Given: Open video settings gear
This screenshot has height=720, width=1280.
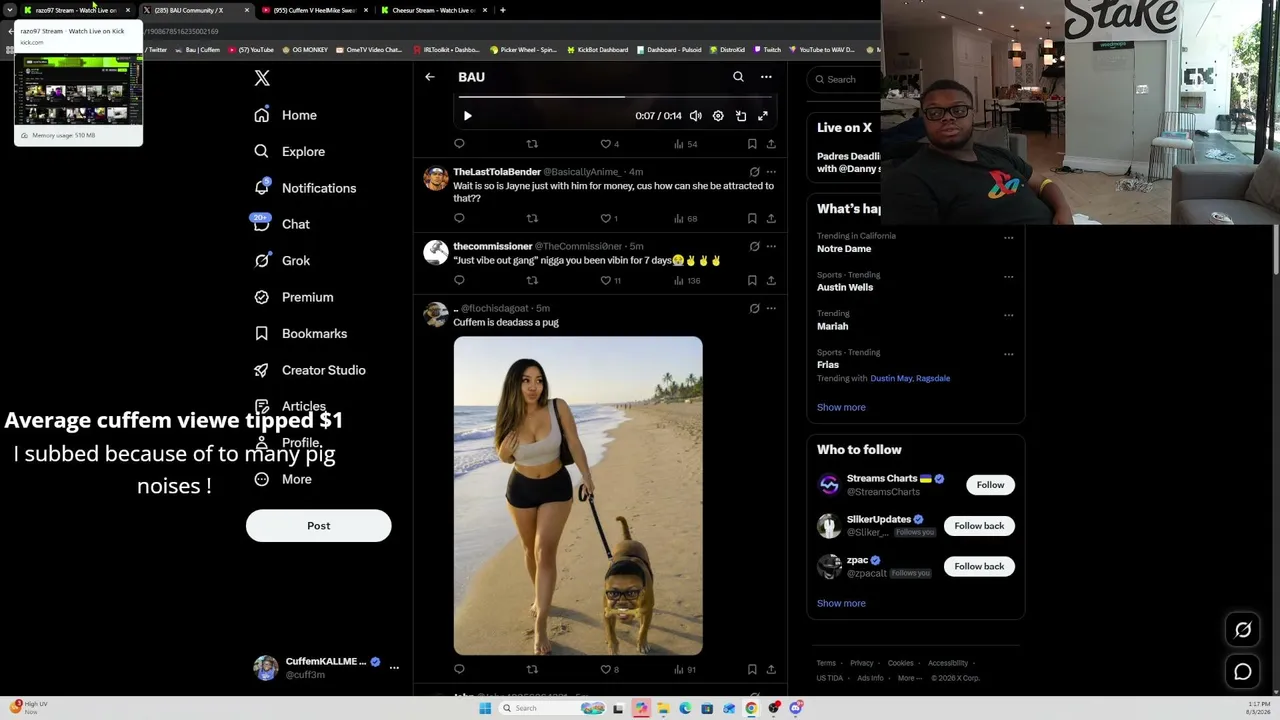Looking at the screenshot, I should 718,116.
